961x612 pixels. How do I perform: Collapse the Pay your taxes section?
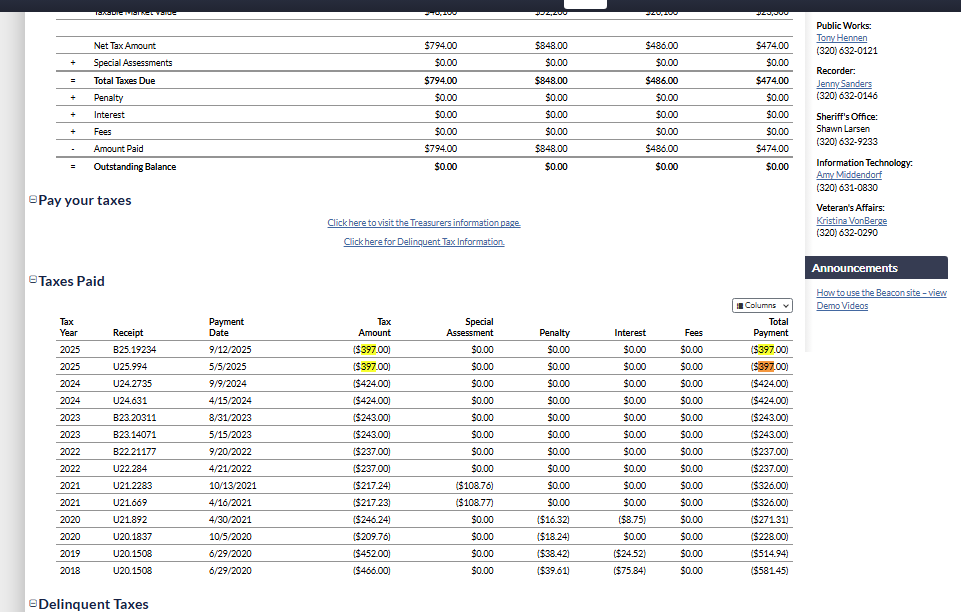coord(33,200)
